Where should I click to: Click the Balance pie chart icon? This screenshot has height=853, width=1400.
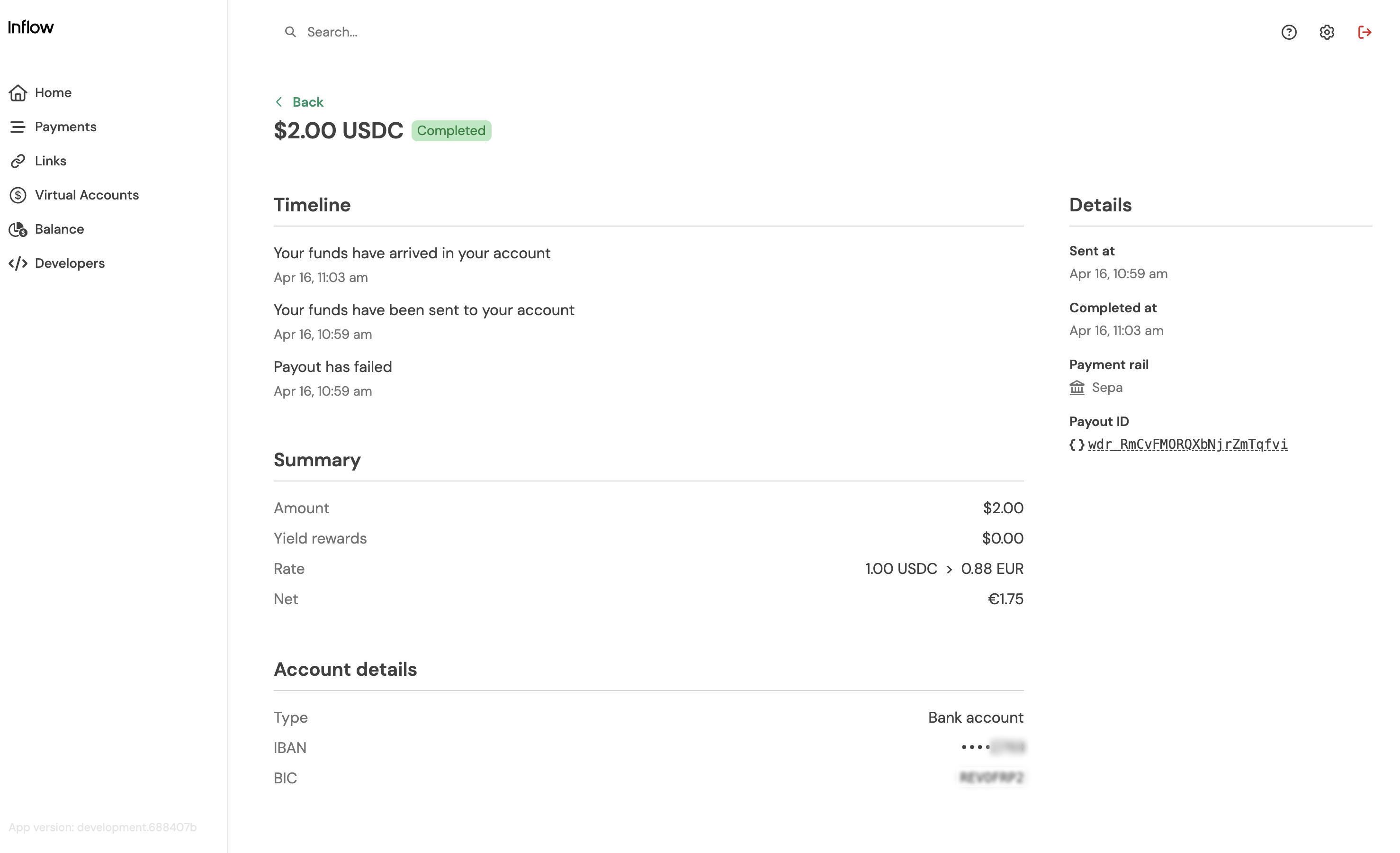click(18, 229)
